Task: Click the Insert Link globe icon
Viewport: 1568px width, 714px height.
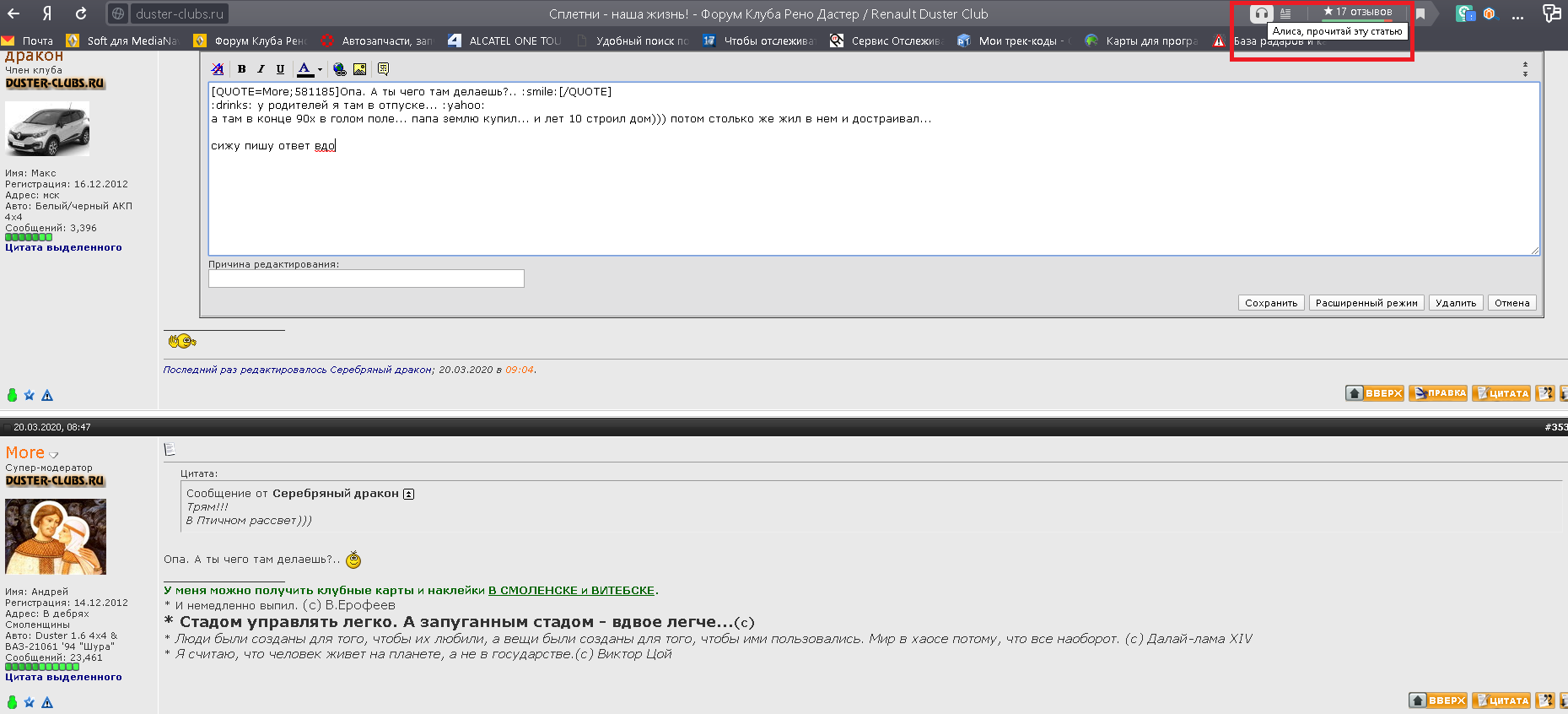Action: tap(339, 69)
